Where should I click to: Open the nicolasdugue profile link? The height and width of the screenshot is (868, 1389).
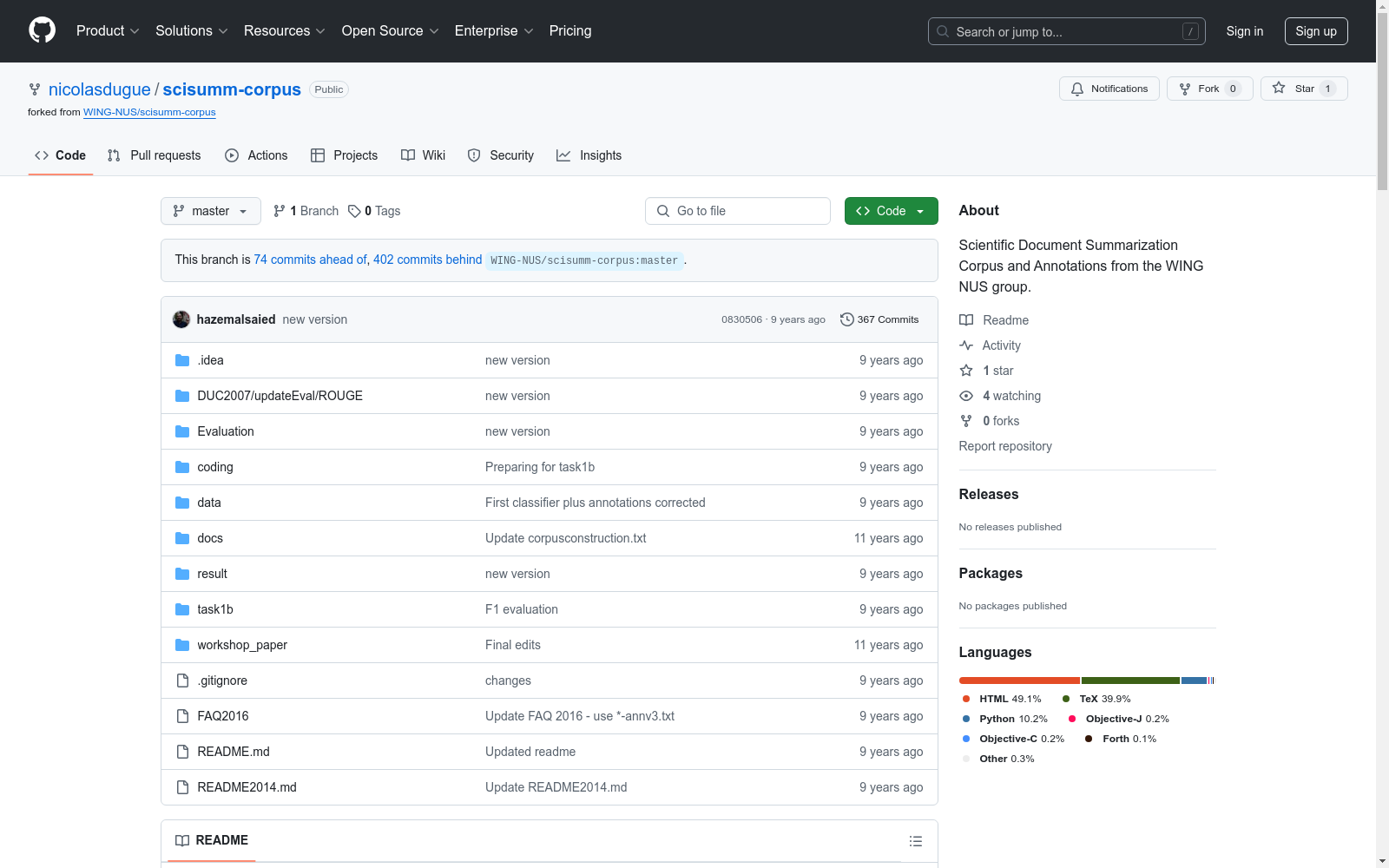click(100, 89)
